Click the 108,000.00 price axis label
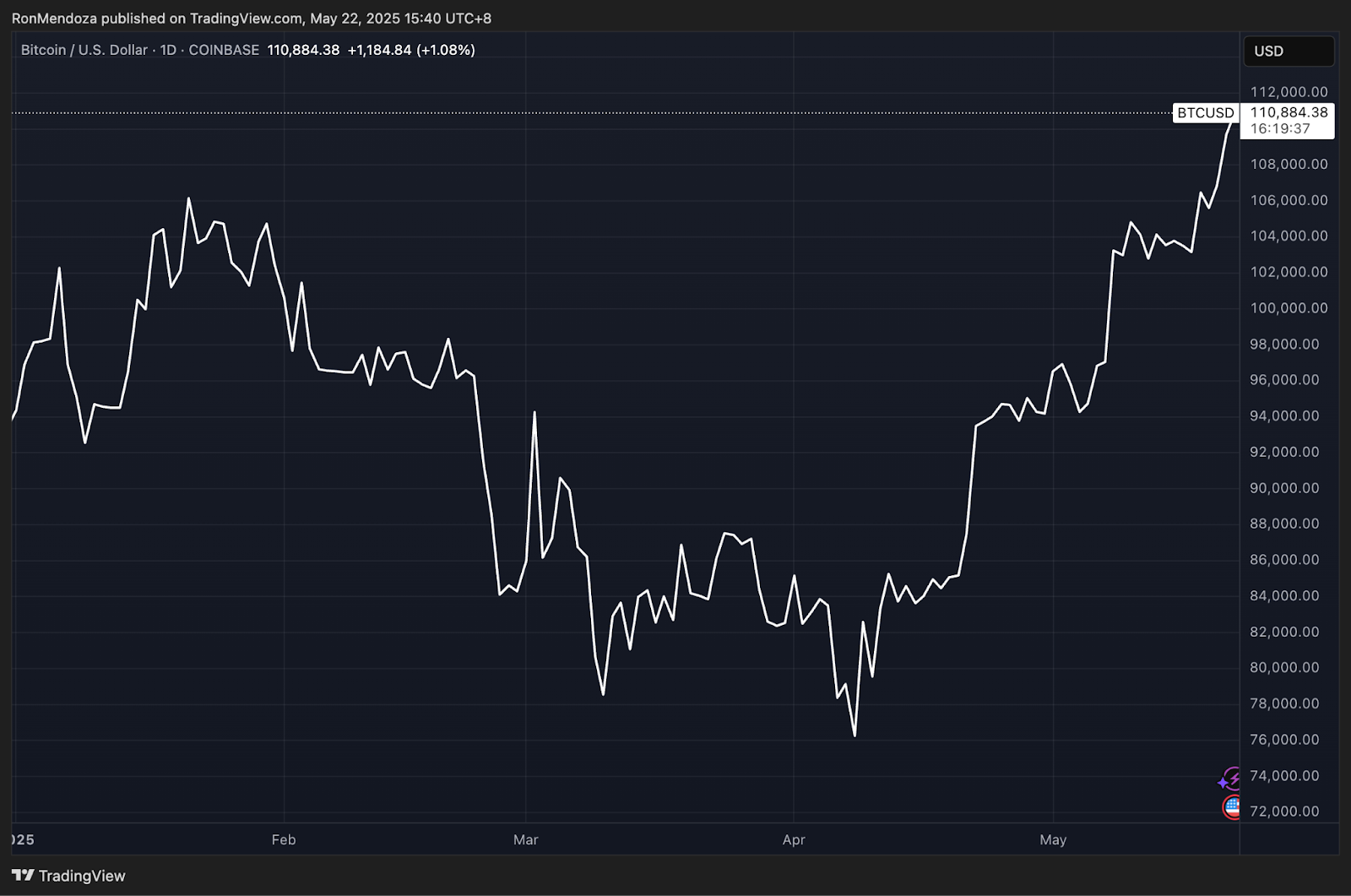 click(1289, 164)
